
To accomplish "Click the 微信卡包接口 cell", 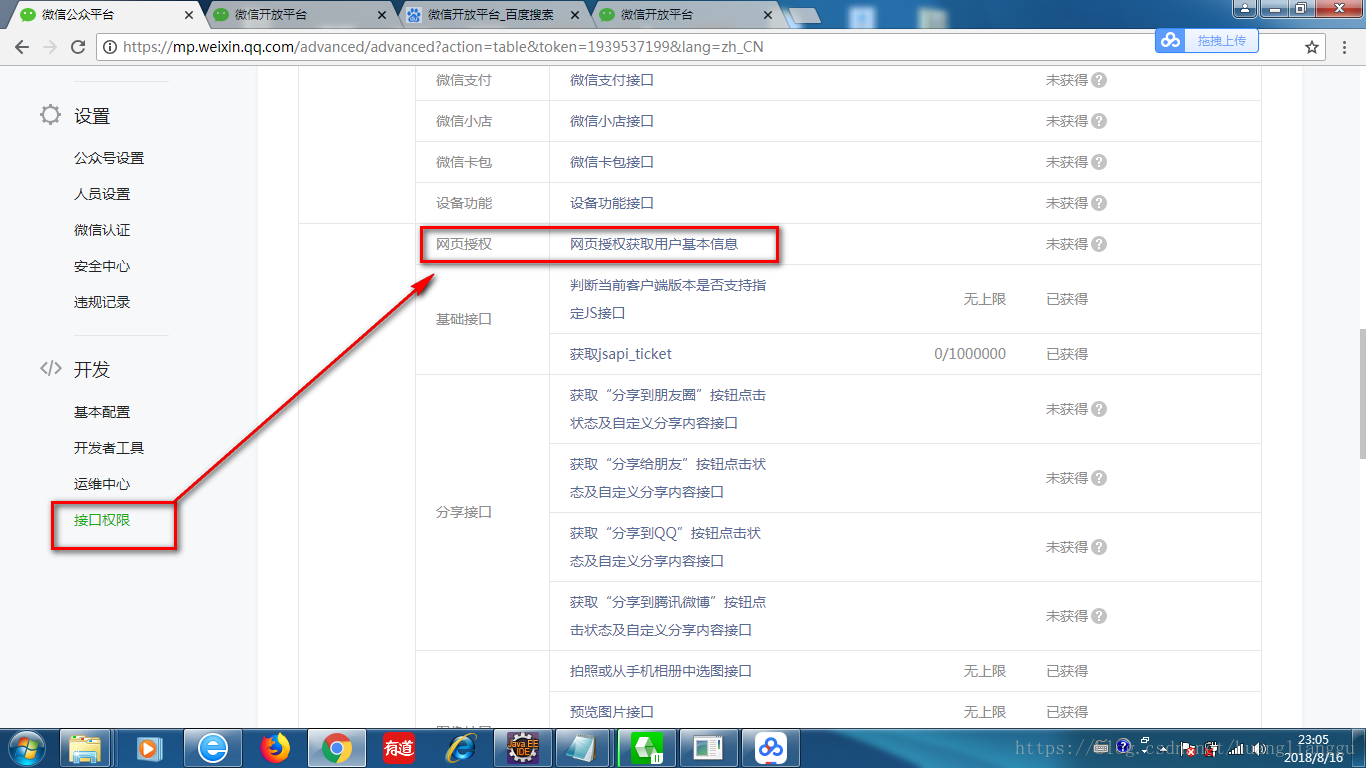I will click(612, 162).
